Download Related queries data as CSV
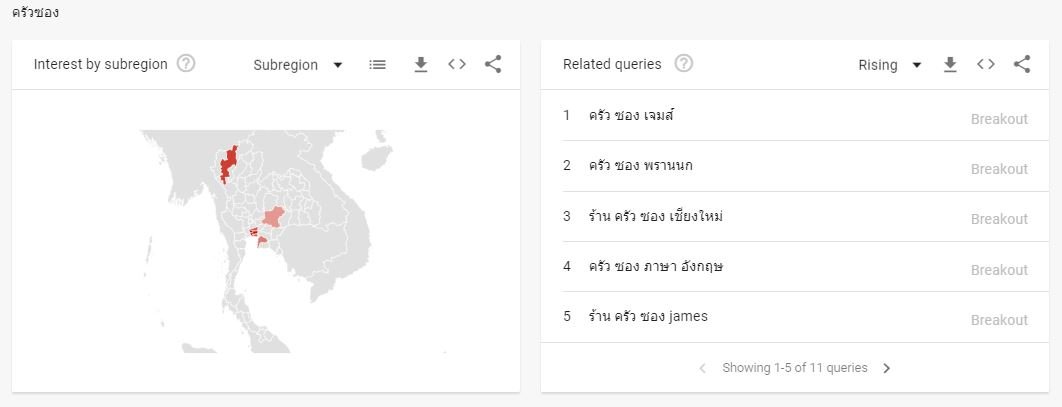This screenshot has width=1062, height=407. (950, 65)
